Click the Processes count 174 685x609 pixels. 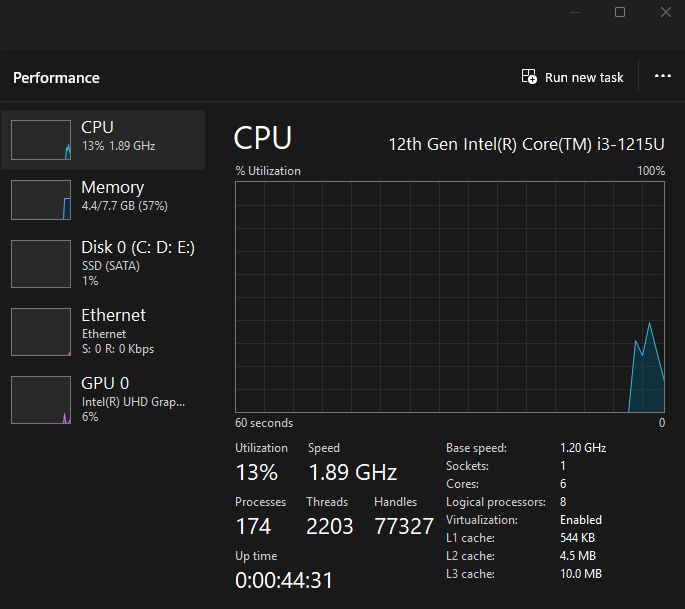253,526
